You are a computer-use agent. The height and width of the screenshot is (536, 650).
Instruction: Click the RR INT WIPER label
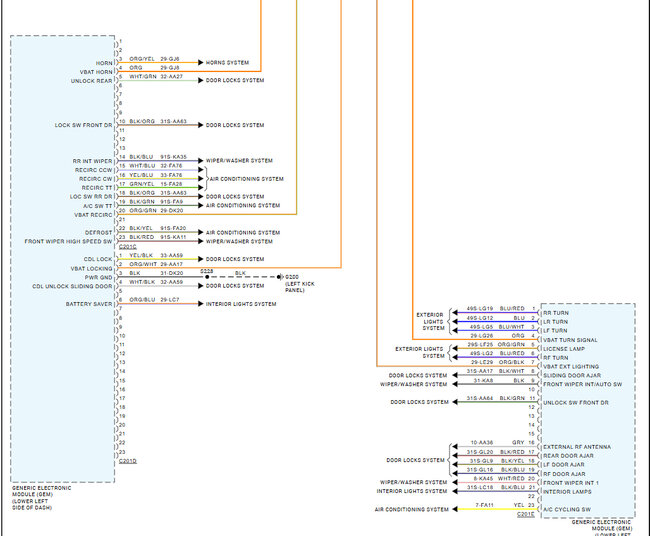tap(92, 161)
